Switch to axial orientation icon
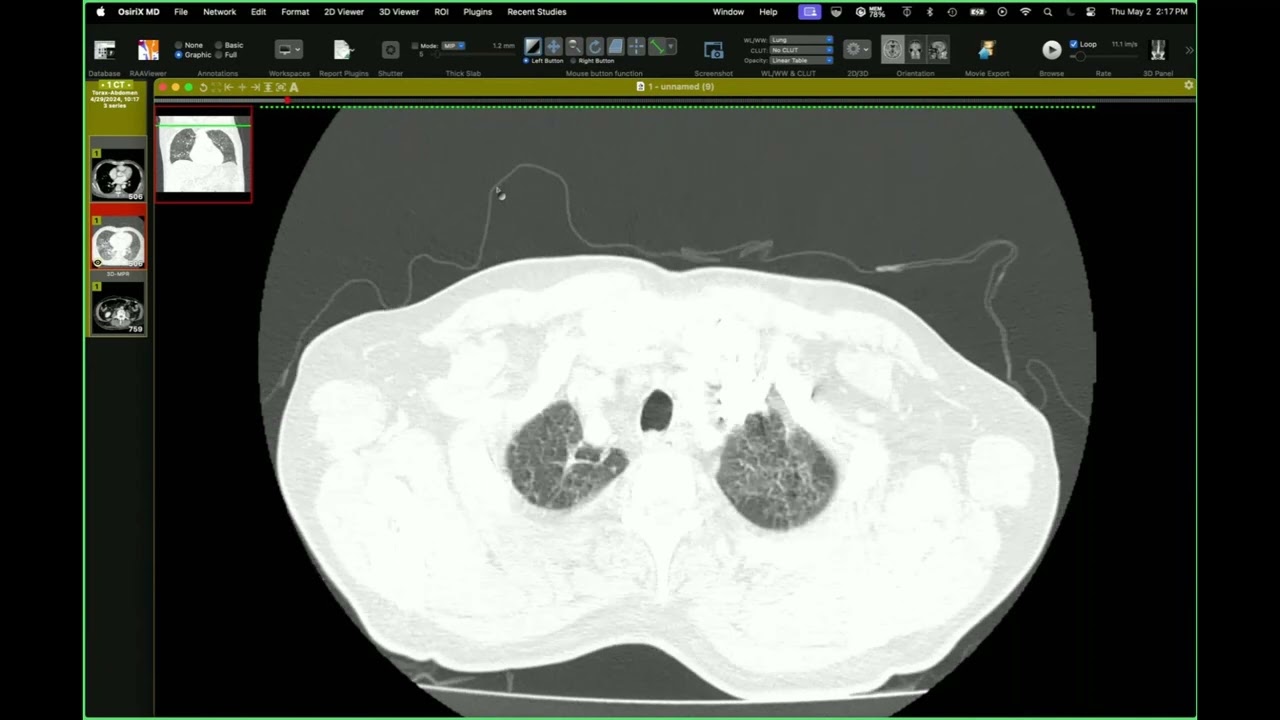Screen dimensions: 1280x720 (892, 50)
